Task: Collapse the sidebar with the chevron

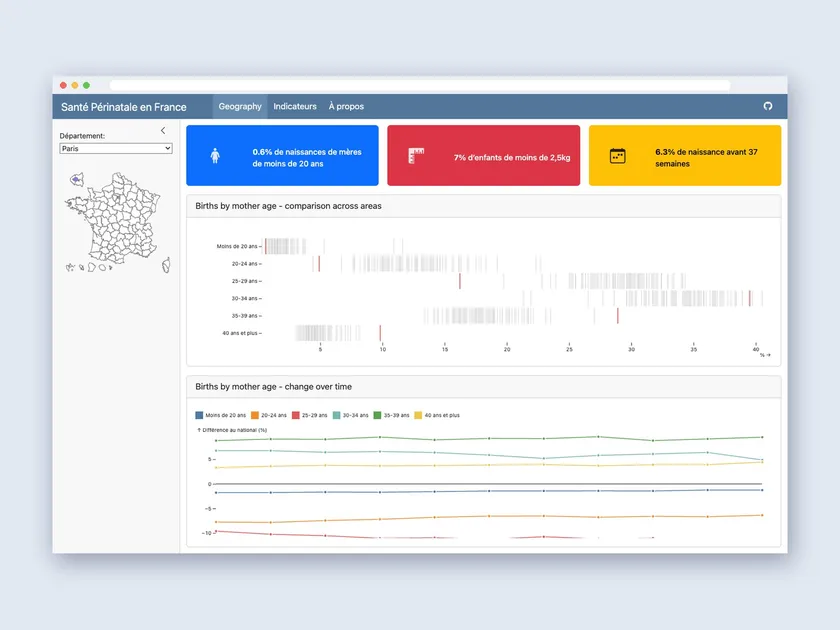Action: tap(163, 130)
